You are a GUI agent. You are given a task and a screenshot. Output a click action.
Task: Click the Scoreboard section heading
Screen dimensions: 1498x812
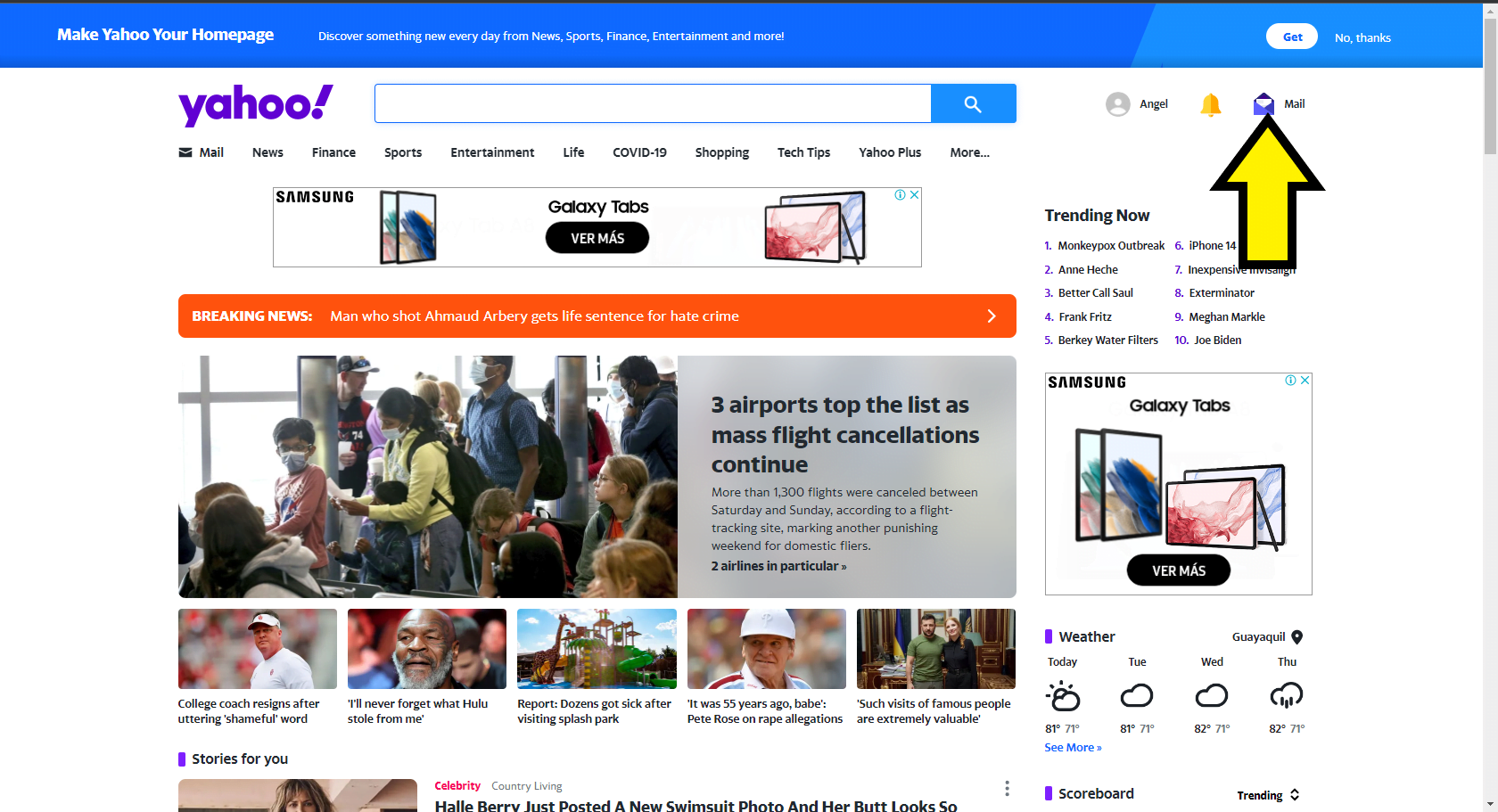point(1096,793)
